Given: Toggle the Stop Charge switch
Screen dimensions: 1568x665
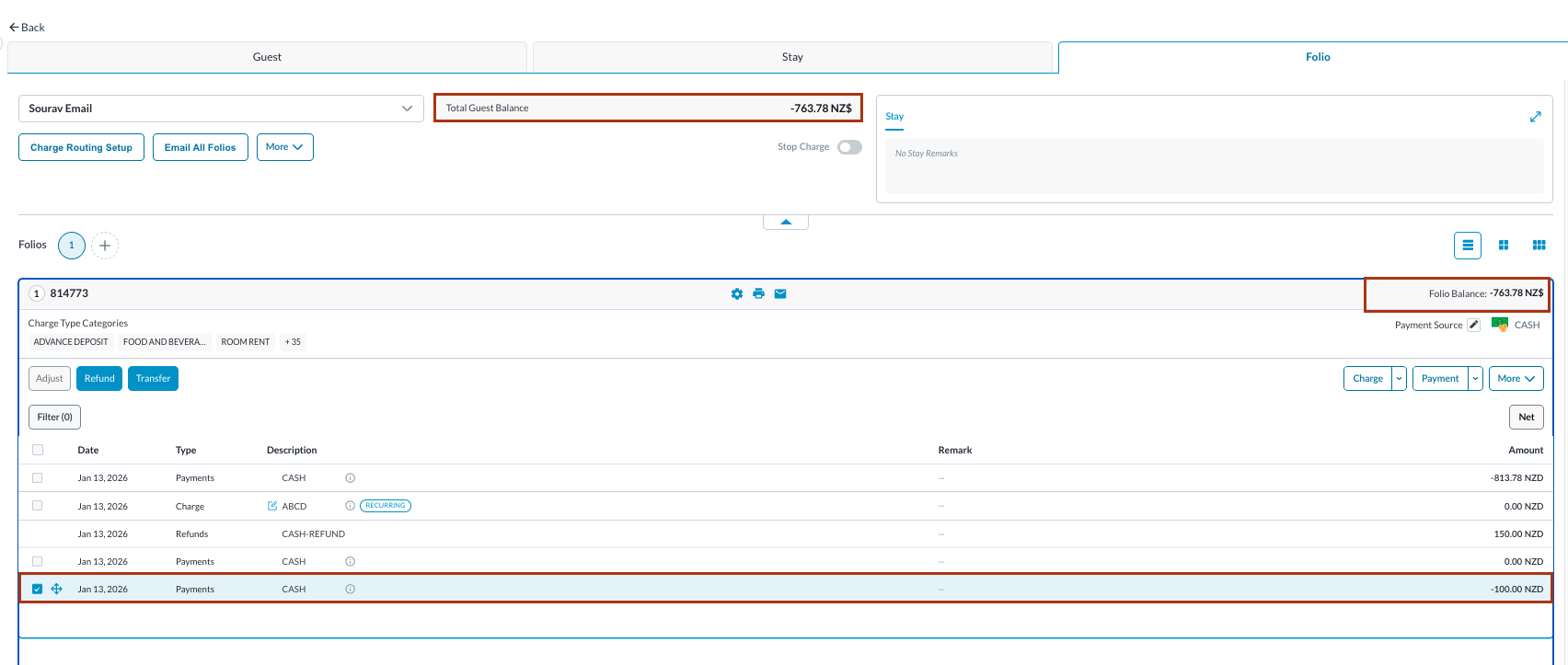Looking at the screenshot, I should click(x=848, y=147).
